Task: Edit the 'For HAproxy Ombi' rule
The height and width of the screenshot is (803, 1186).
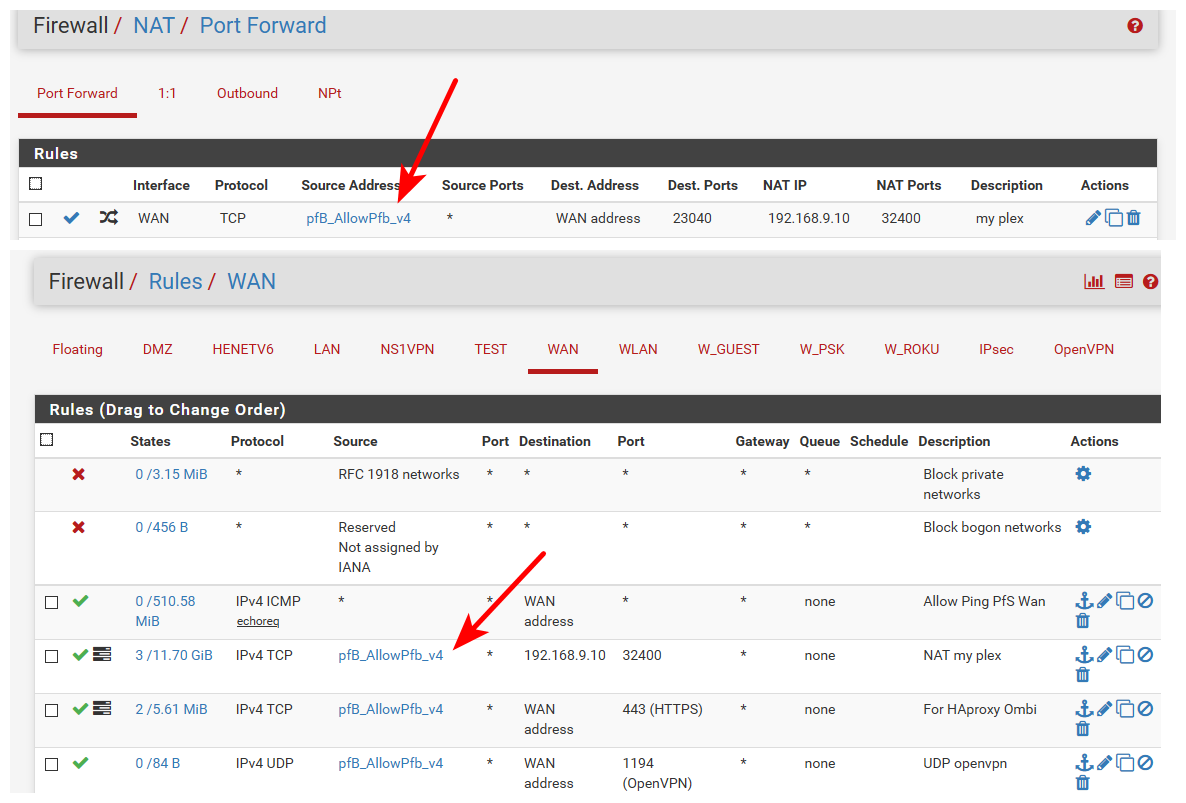Action: (x=1104, y=709)
